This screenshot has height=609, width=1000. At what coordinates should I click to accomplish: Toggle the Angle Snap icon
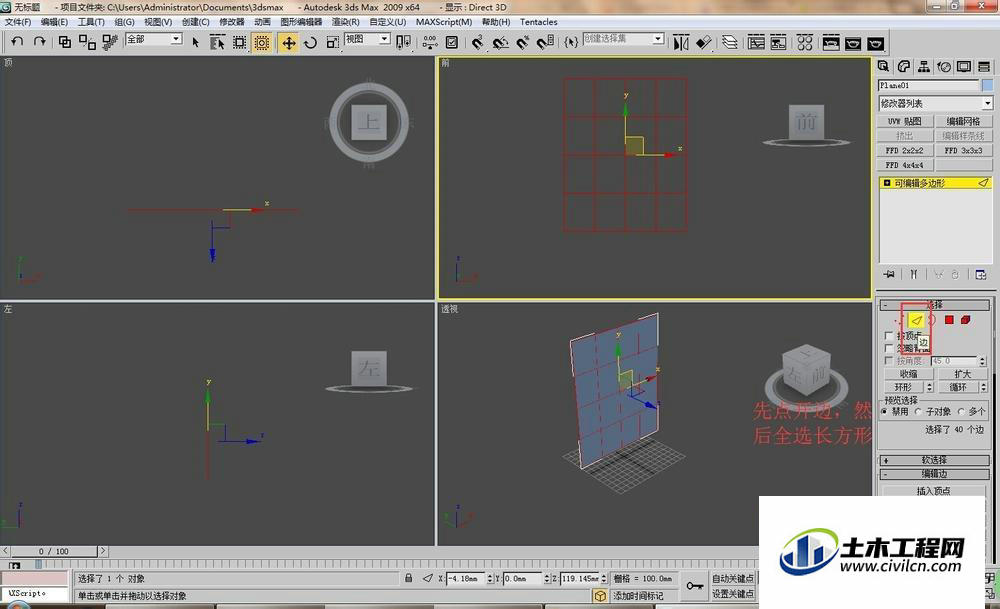point(501,43)
